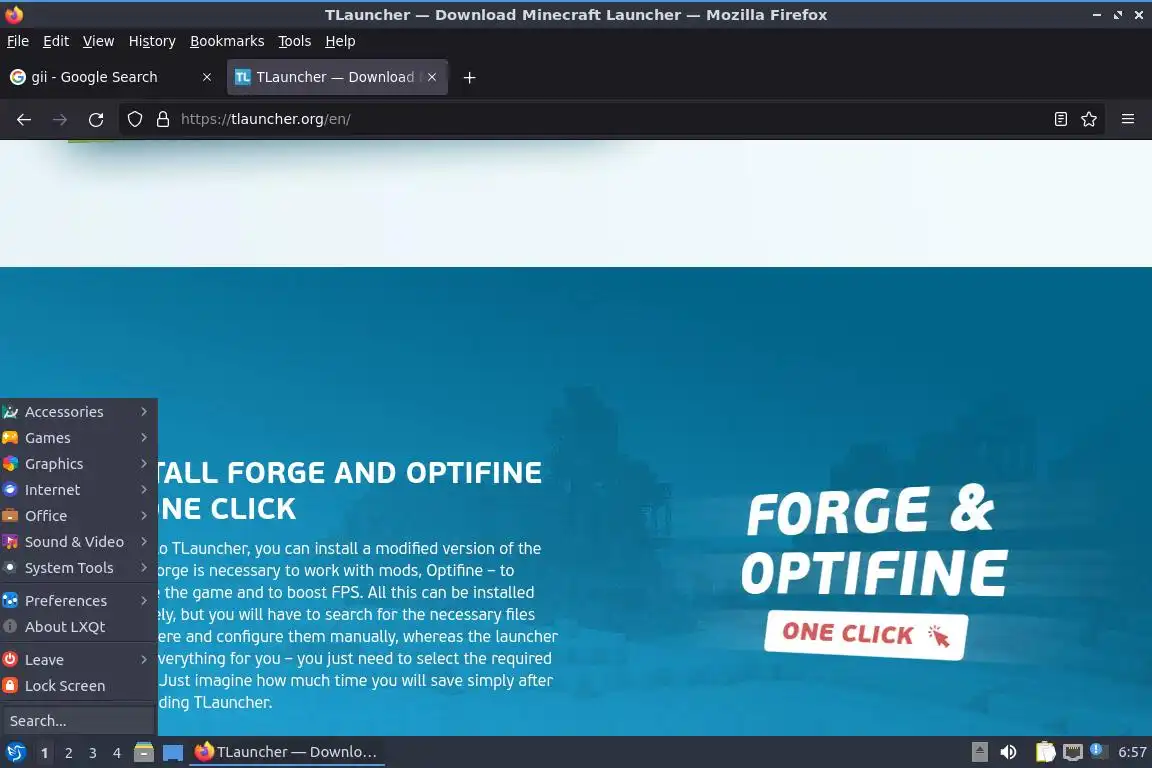Toggle reader view in address bar
The height and width of the screenshot is (768, 1152).
(1060, 119)
